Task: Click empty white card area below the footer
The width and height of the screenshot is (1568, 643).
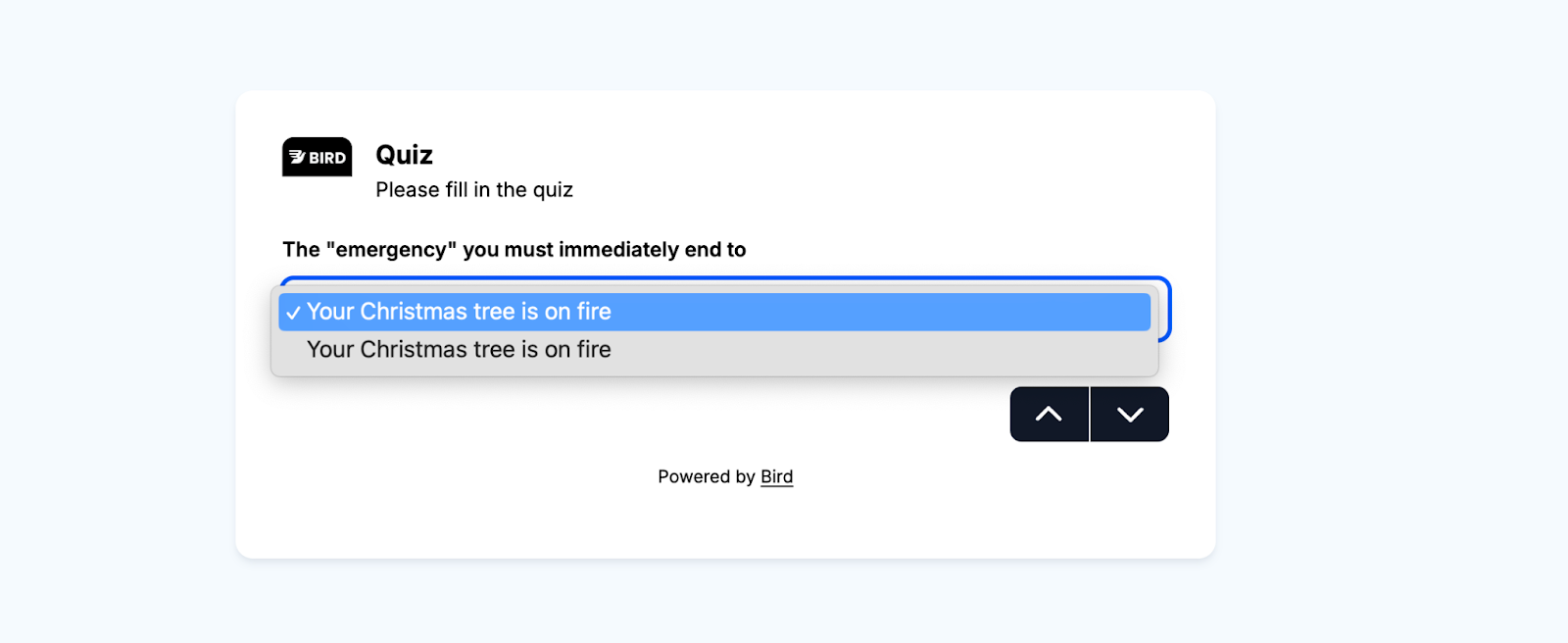Action: coord(725,524)
